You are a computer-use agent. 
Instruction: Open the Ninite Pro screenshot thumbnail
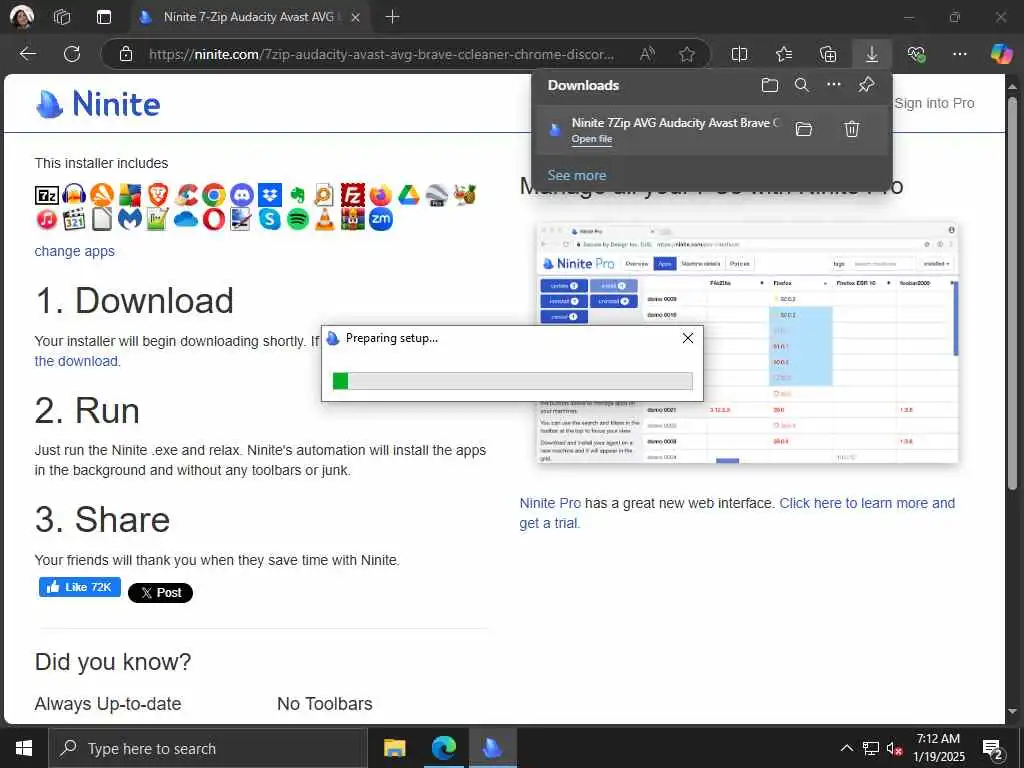click(x=748, y=343)
